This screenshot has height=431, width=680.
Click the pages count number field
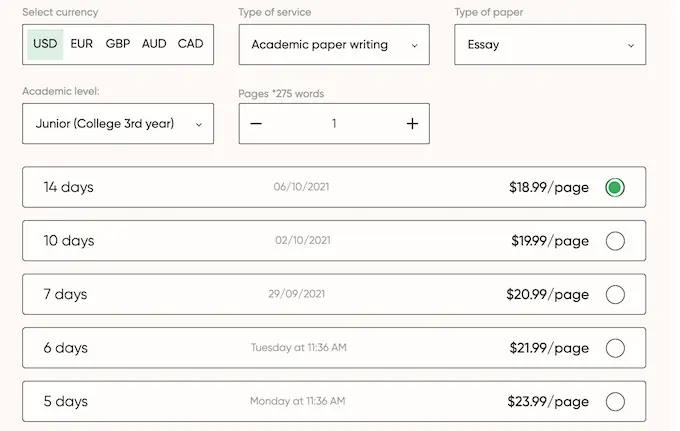tap(334, 124)
